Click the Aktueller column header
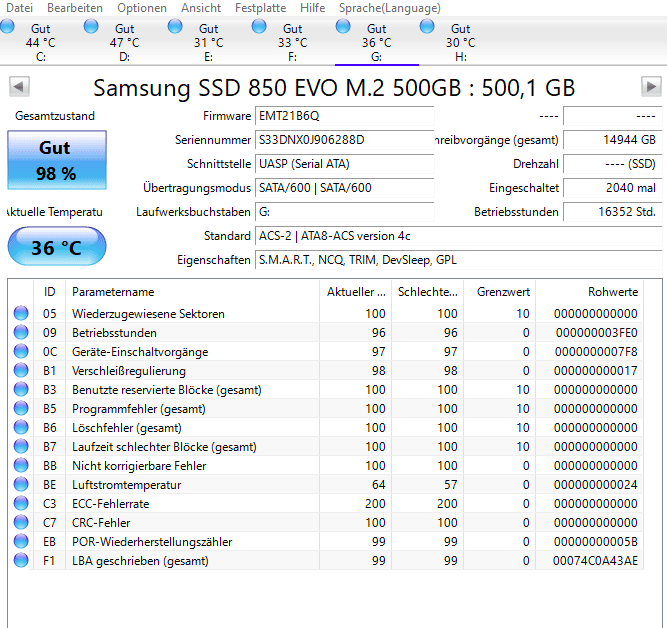 [x=356, y=292]
